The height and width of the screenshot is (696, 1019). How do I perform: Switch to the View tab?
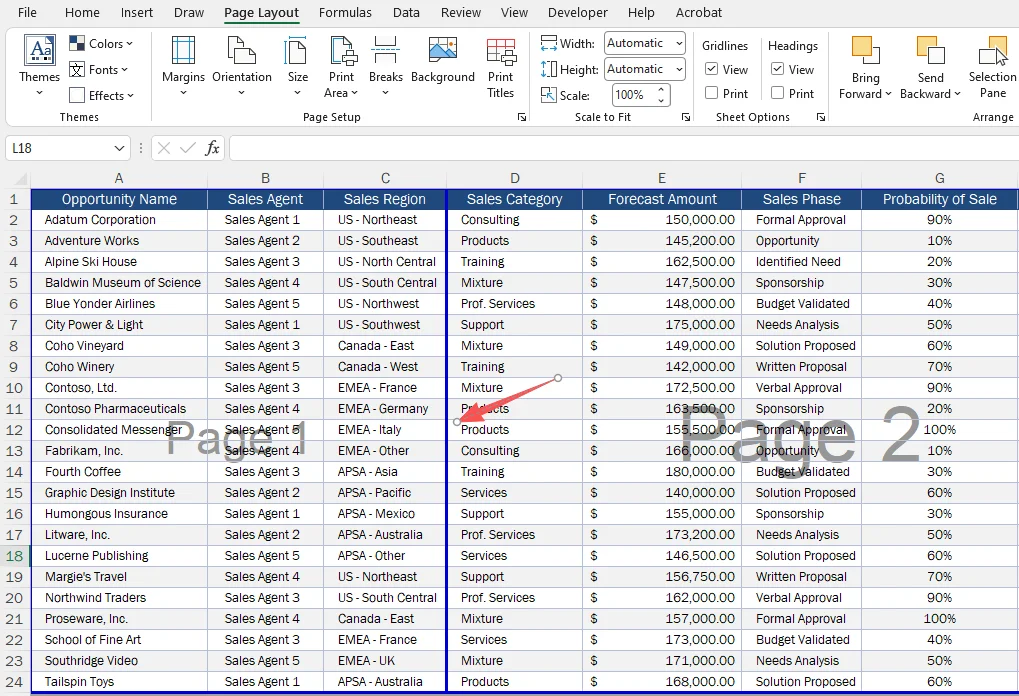click(x=514, y=12)
